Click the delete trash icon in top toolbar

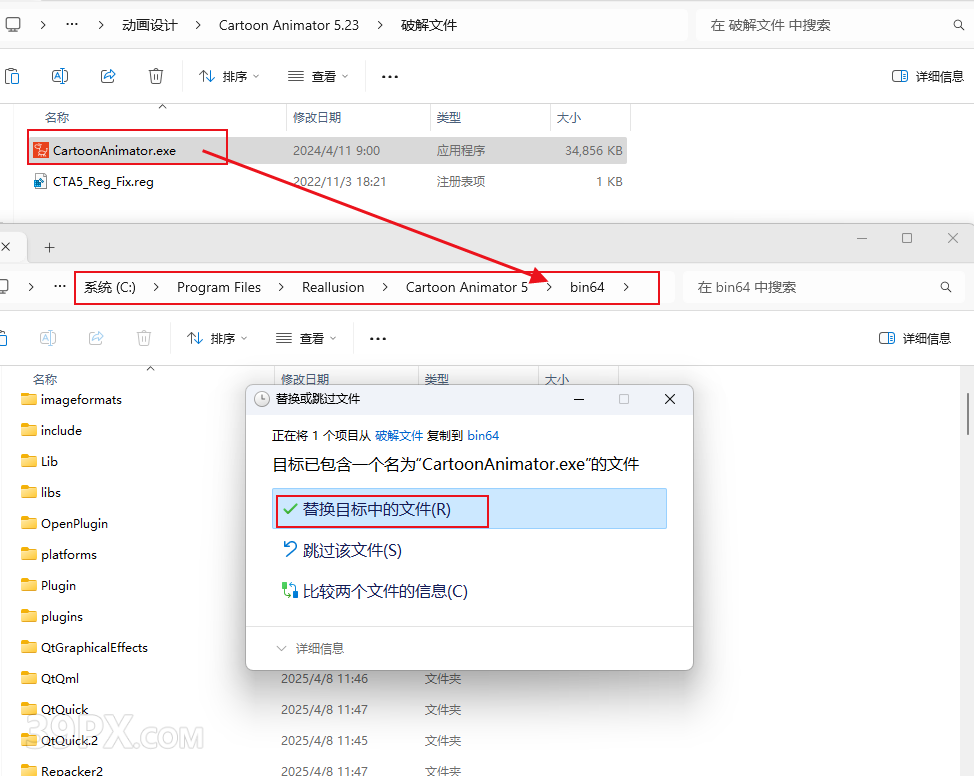click(156, 76)
